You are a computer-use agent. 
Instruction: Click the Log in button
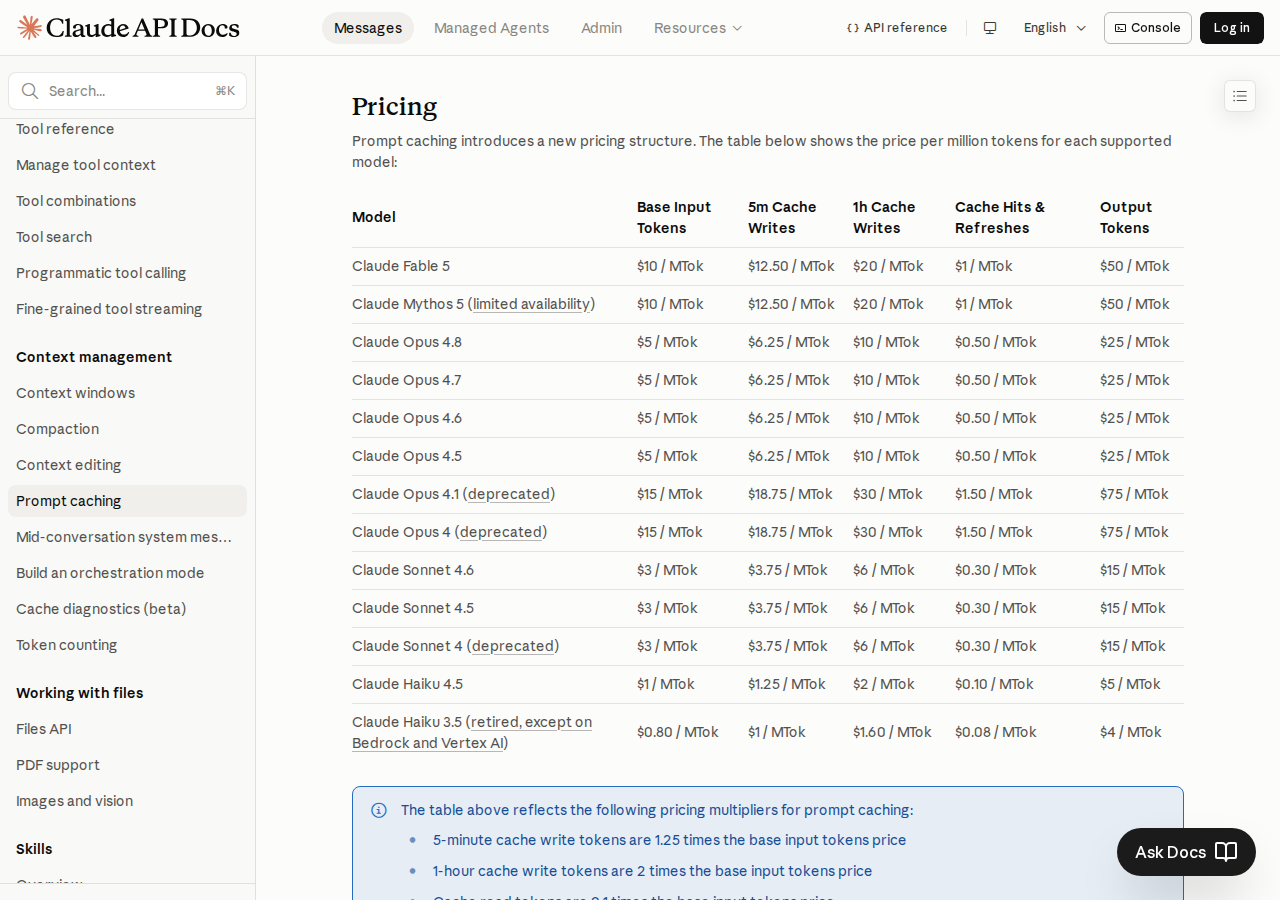click(x=1232, y=28)
